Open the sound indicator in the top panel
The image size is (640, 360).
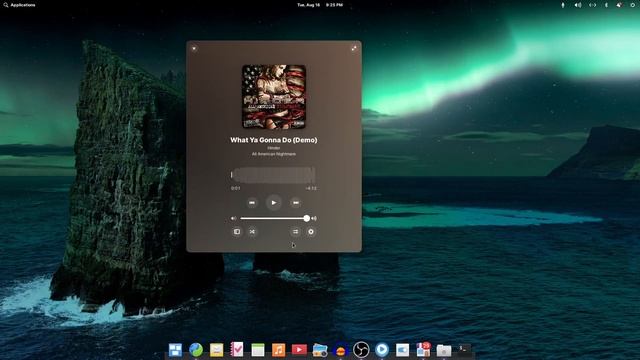[578, 5]
